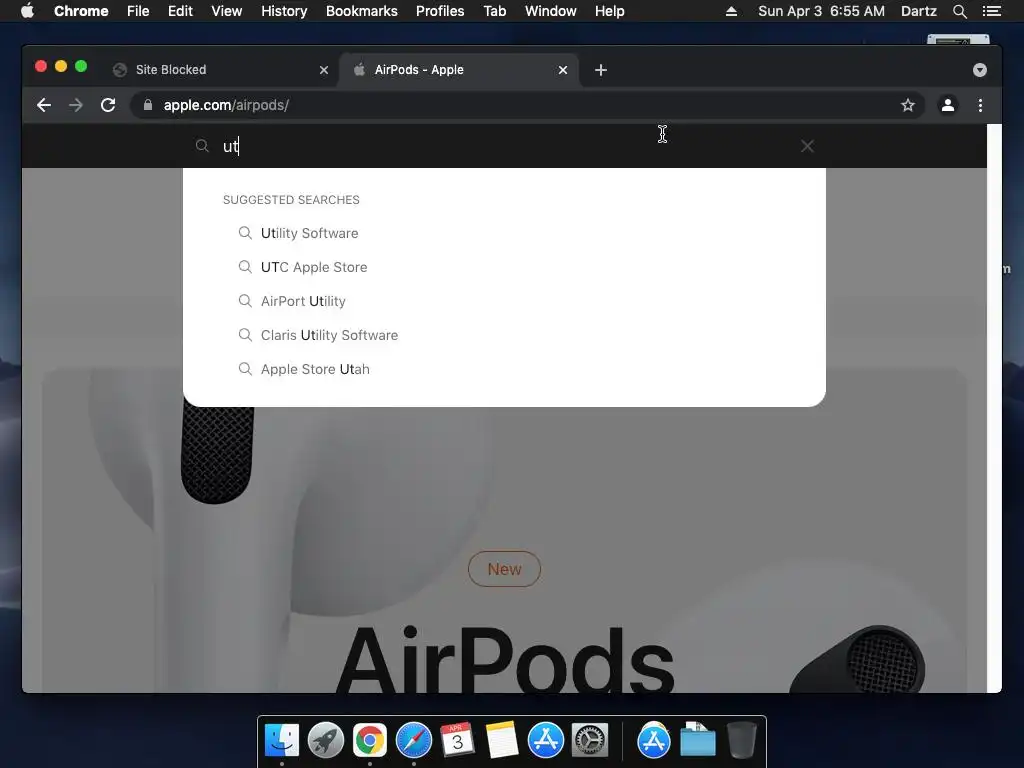Open Calendar from the Dock
The image size is (1024, 768).
[458, 741]
